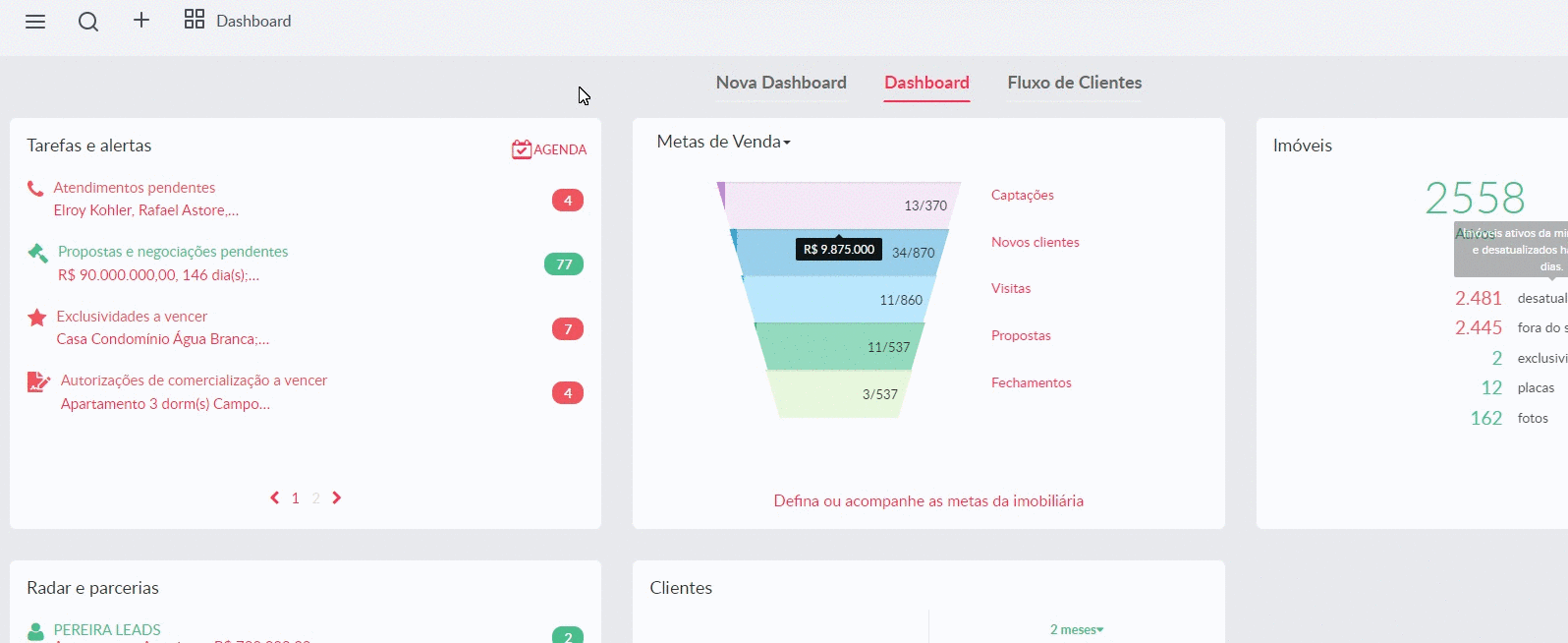Click the 162 fotos count
The width and height of the screenshot is (1568, 643).
pos(1486,418)
